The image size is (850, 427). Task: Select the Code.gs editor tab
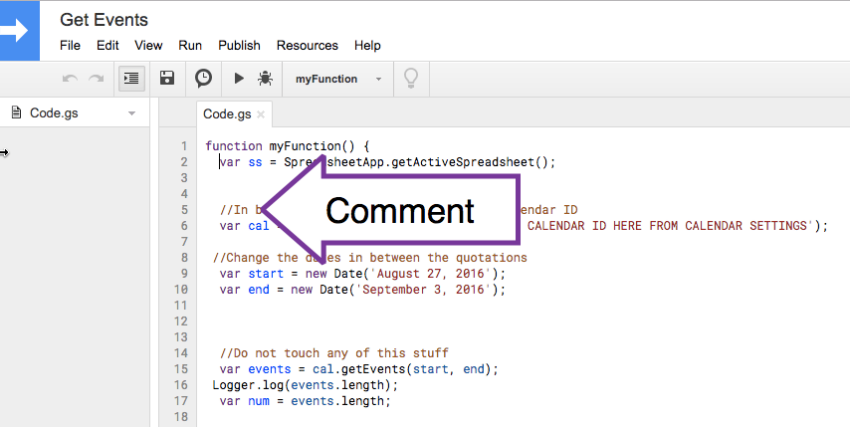click(x=227, y=114)
